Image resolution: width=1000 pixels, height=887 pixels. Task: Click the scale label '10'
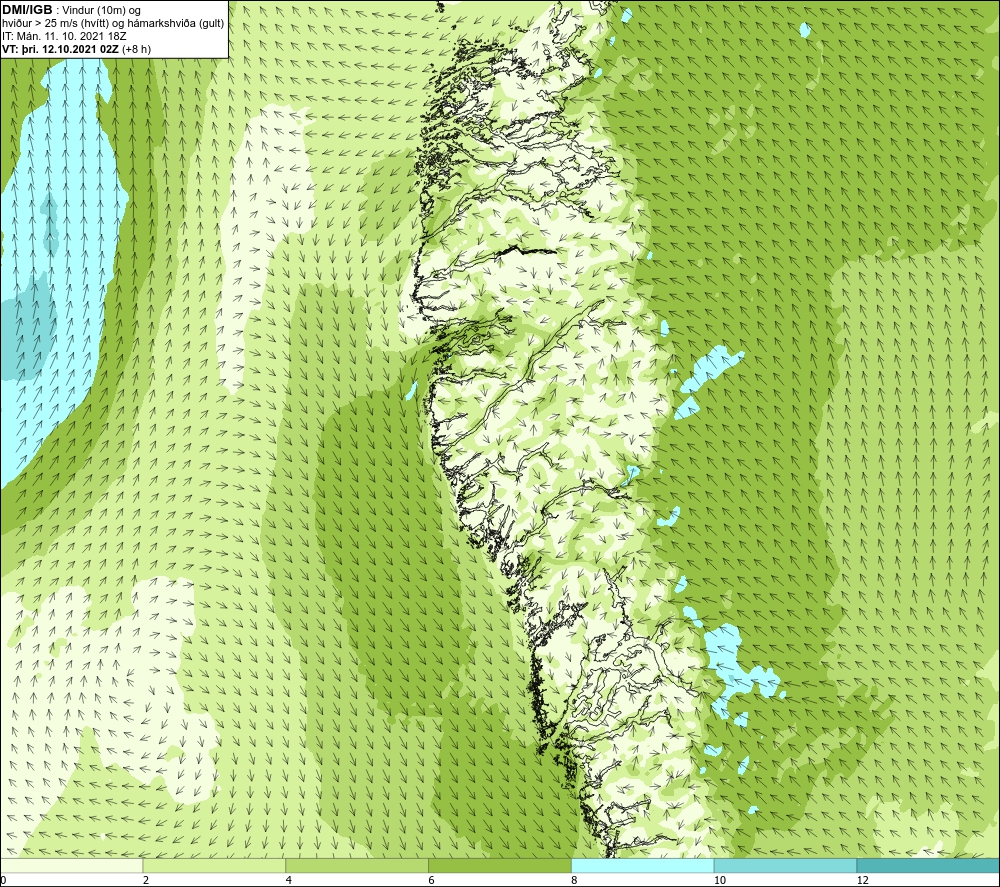click(x=720, y=881)
